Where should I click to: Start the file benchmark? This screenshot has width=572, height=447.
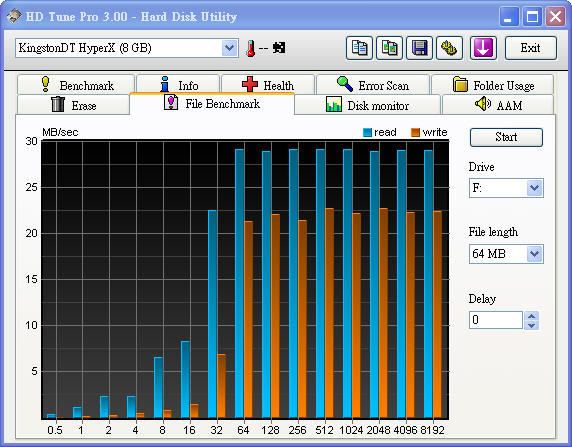pos(506,137)
